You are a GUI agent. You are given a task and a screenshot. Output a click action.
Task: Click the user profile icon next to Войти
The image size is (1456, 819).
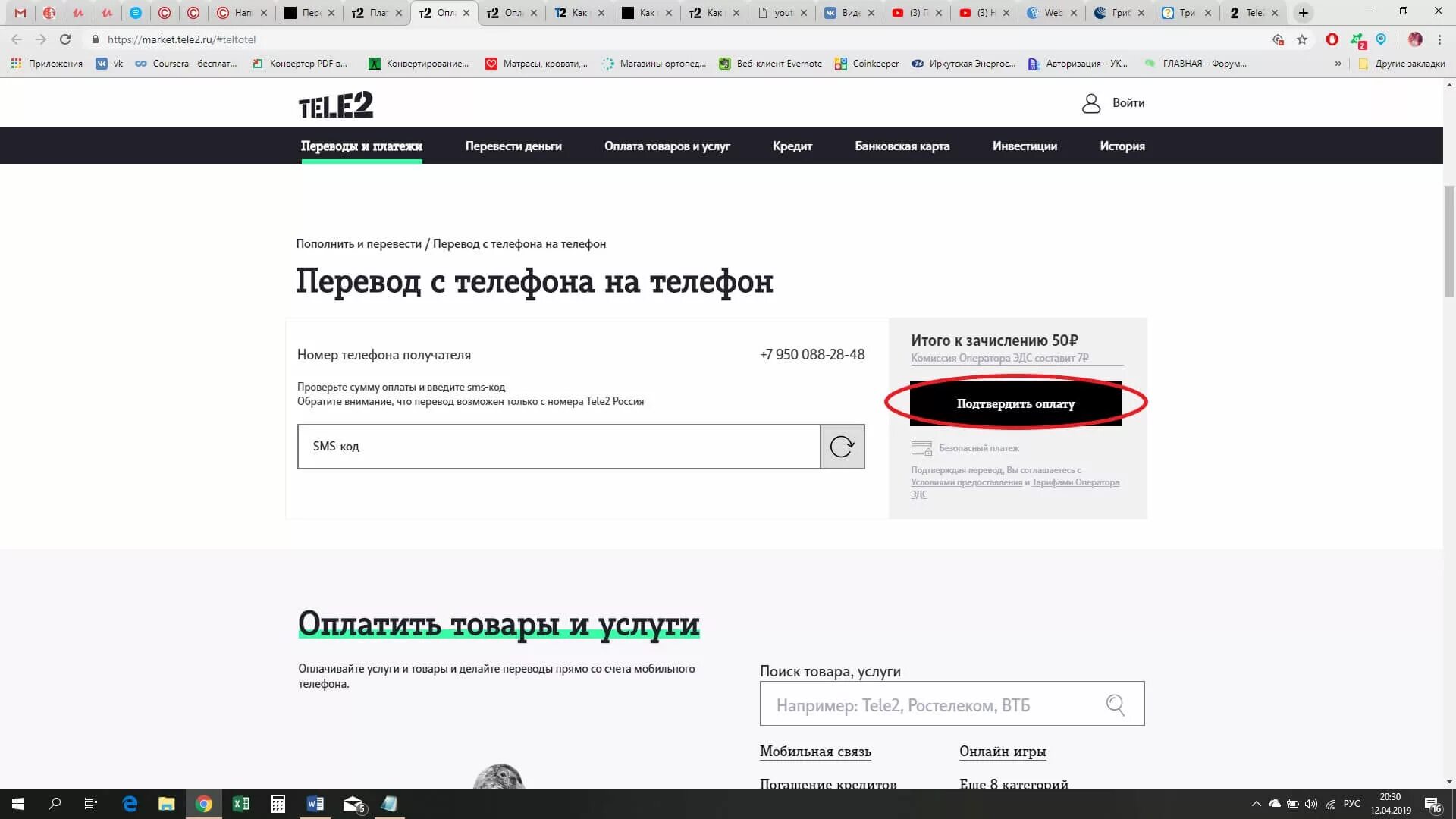click(1090, 103)
